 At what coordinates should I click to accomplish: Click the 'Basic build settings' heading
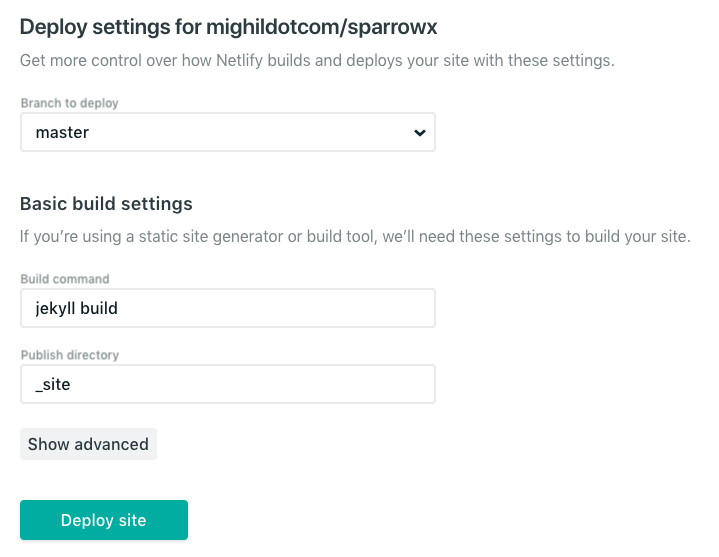tap(106, 203)
